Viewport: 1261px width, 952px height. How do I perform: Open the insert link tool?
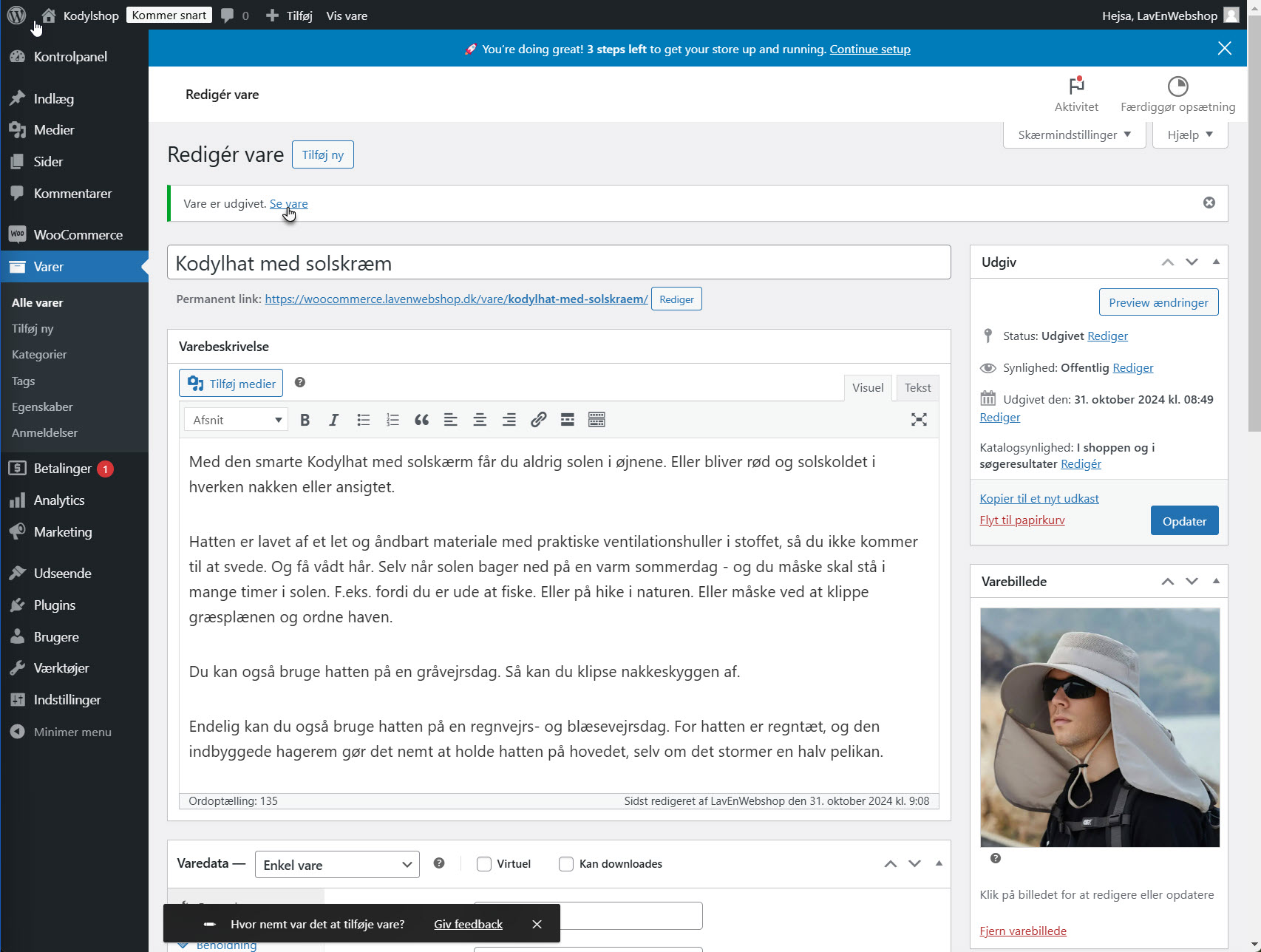coord(538,419)
